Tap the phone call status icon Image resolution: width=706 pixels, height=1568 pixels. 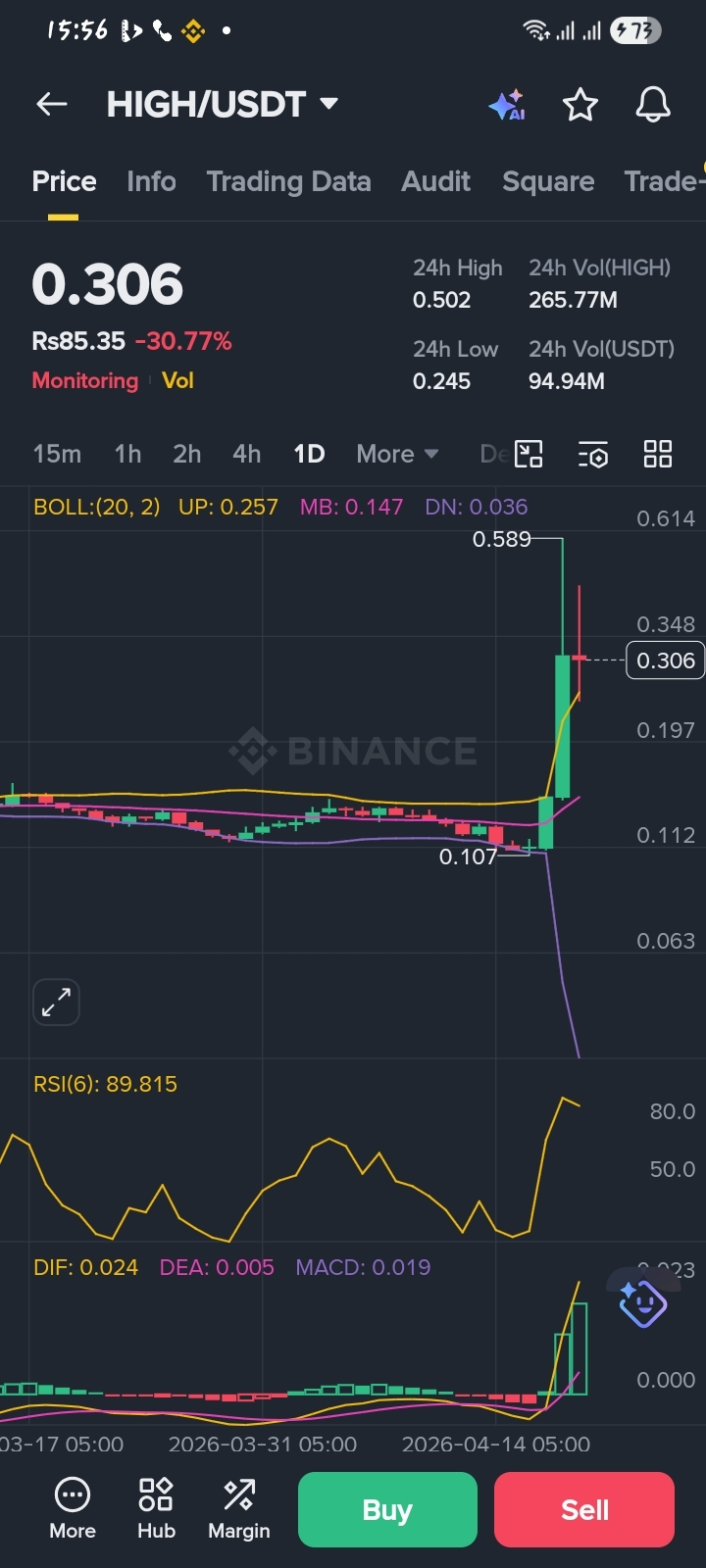click(162, 31)
